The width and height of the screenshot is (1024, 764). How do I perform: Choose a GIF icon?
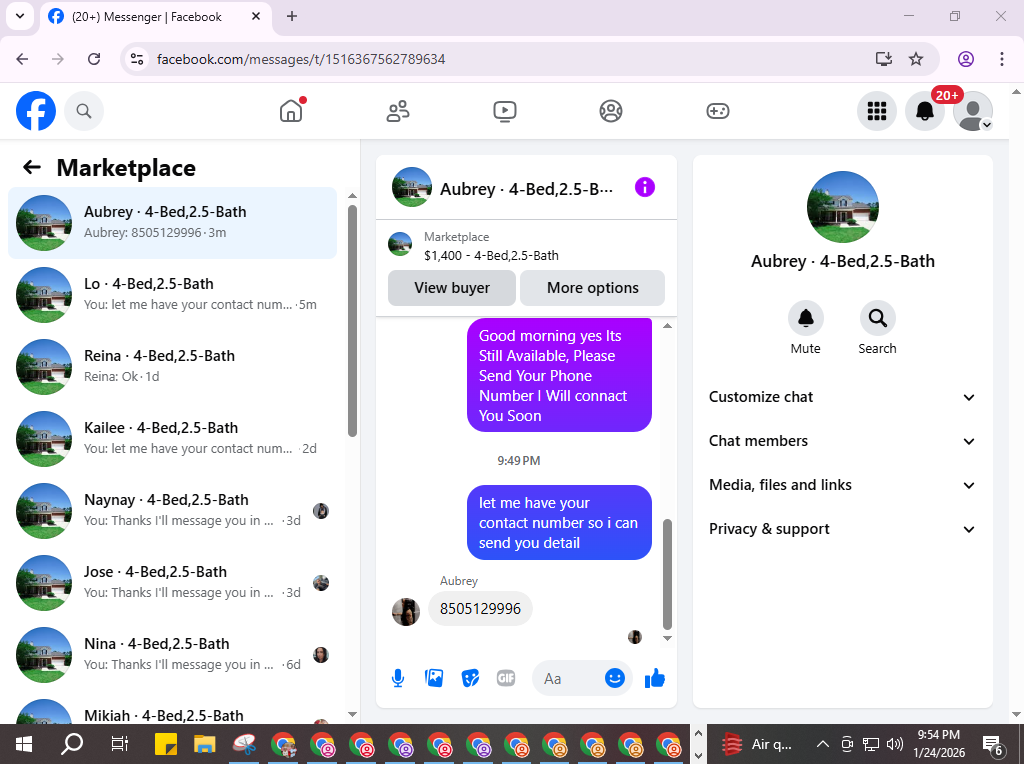pyautogui.click(x=506, y=678)
